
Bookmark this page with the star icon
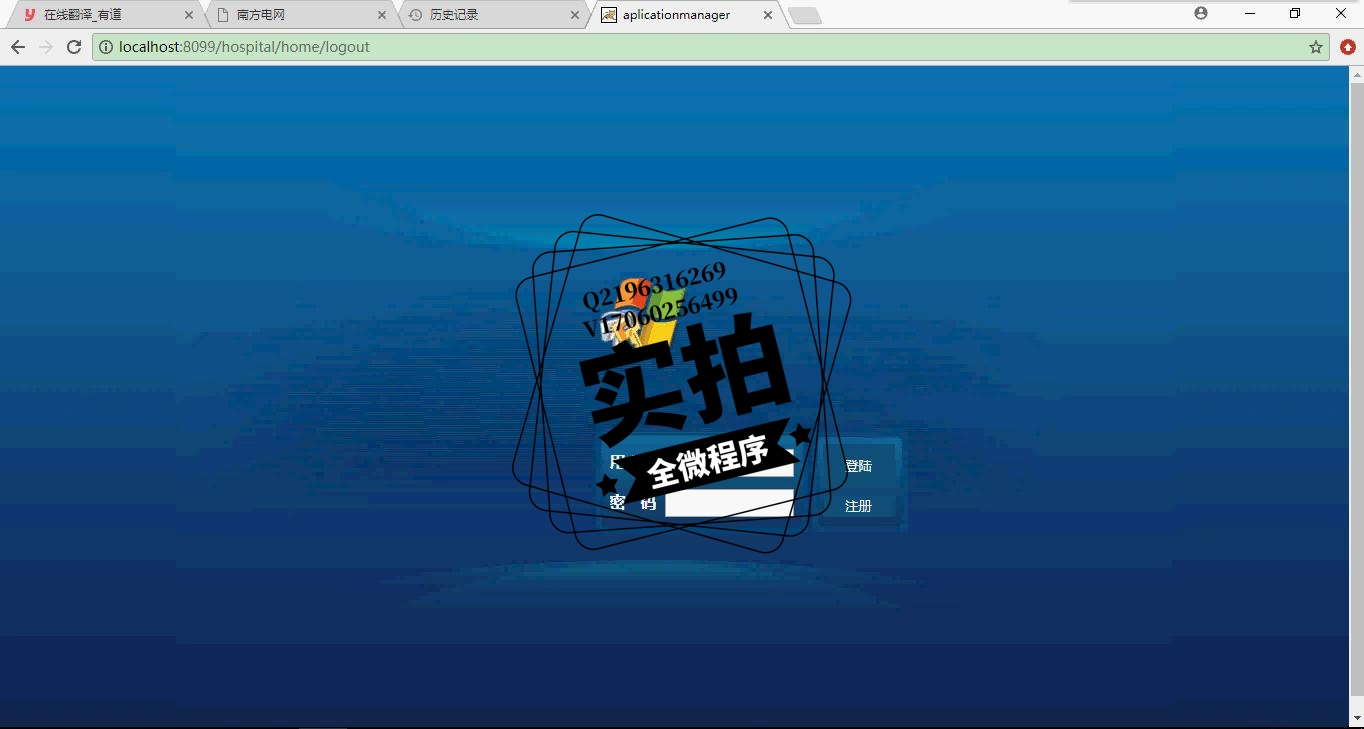(x=1316, y=47)
